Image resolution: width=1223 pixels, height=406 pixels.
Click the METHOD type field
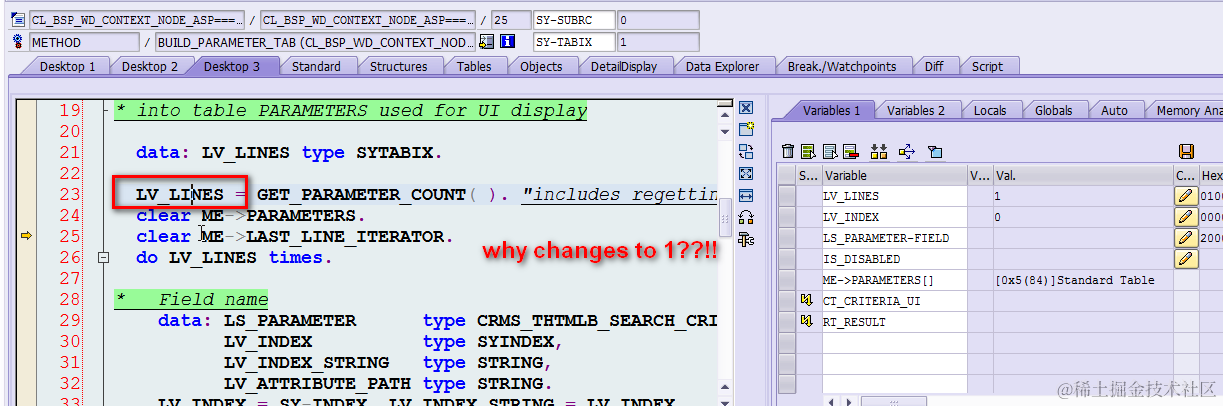tap(84, 42)
